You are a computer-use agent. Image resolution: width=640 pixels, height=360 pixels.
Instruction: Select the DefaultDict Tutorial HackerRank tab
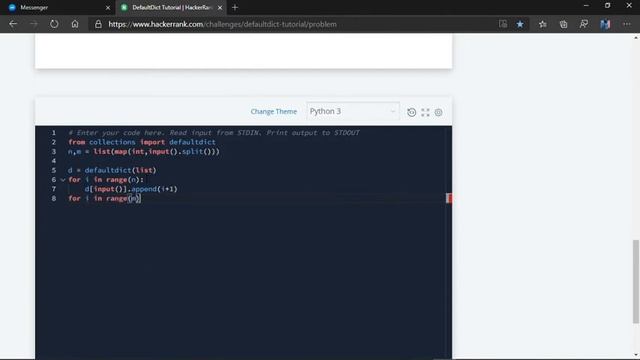point(171,7)
